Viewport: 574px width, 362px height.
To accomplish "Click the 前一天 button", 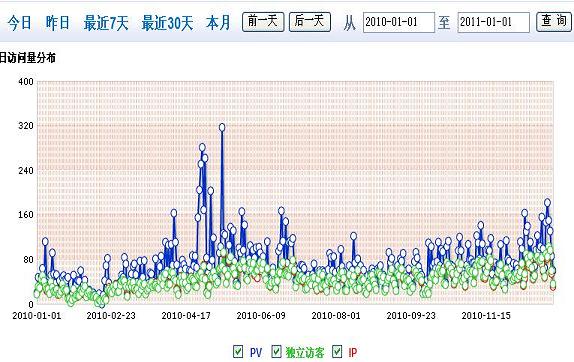I will 263,22.
